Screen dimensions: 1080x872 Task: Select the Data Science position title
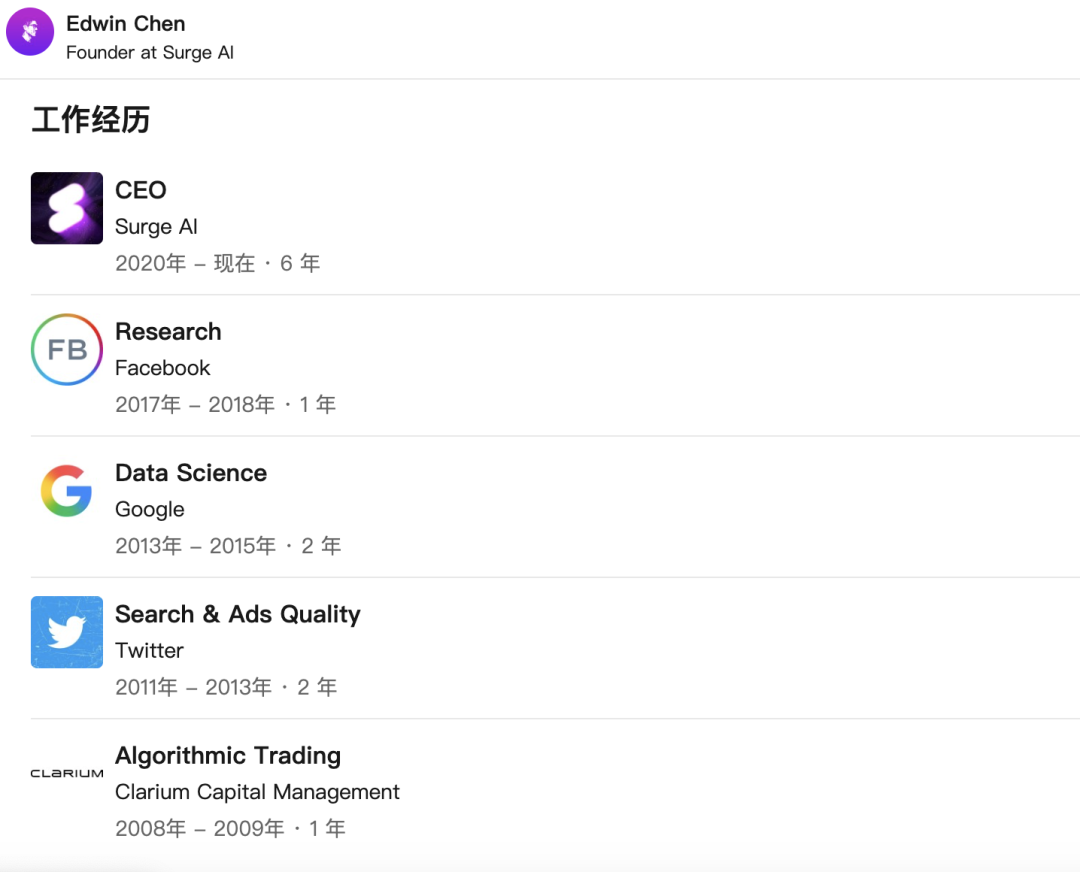pyautogui.click(x=191, y=473)
